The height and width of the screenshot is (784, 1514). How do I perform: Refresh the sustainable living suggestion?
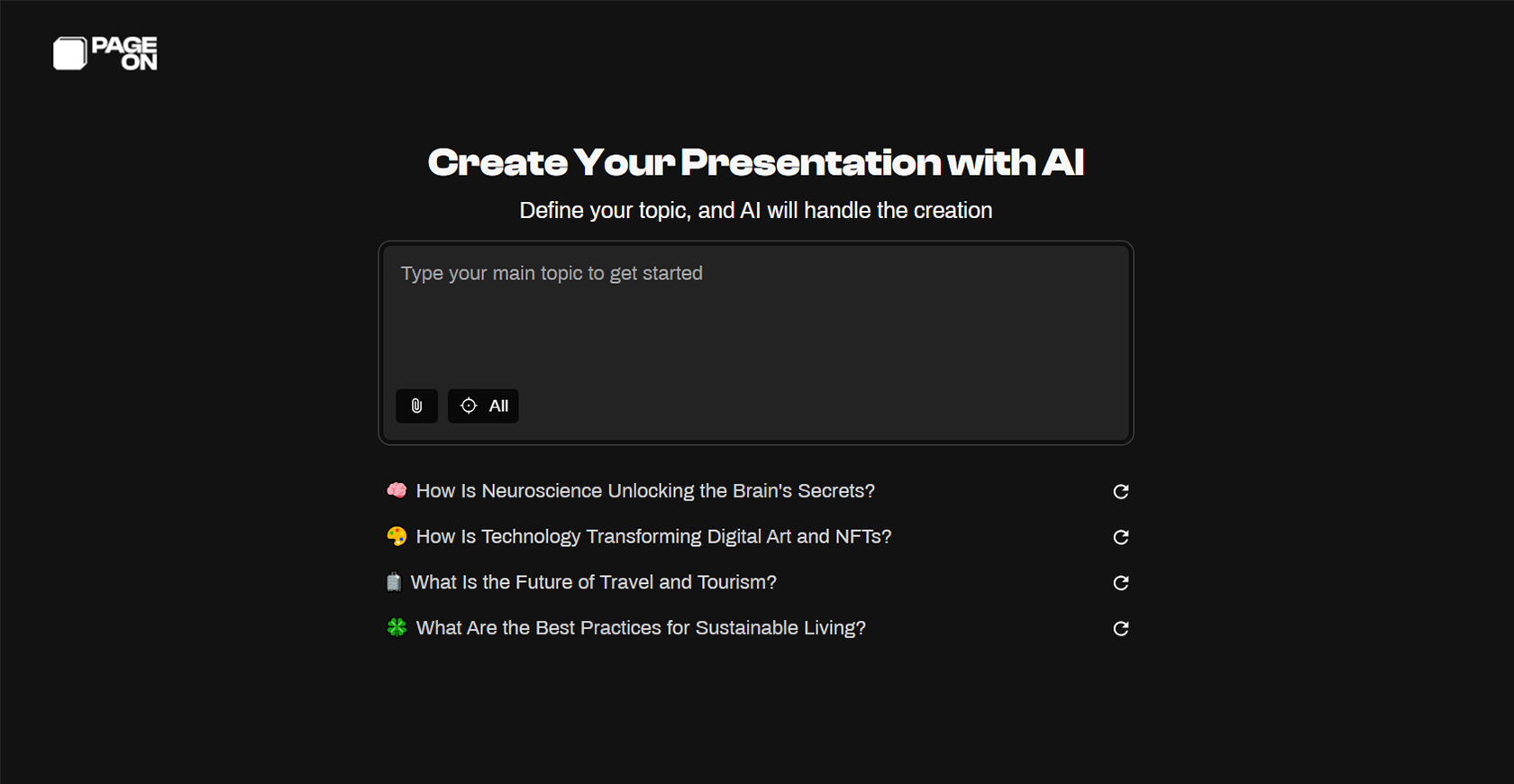pyautogui.click(x=1120, y=628)
